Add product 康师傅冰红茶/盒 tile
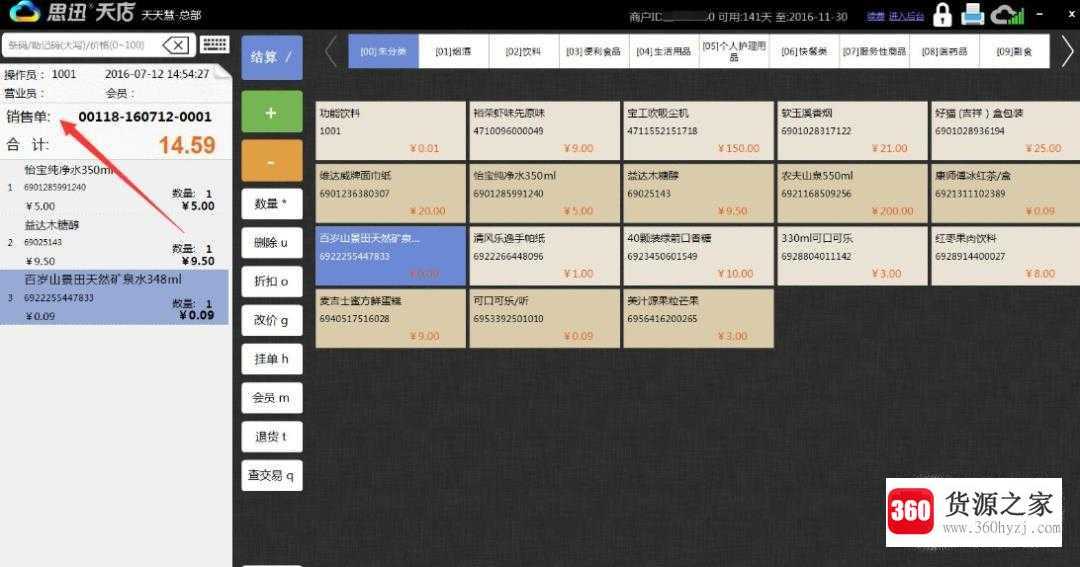 pyautogui.click(x=1006, y=194)
